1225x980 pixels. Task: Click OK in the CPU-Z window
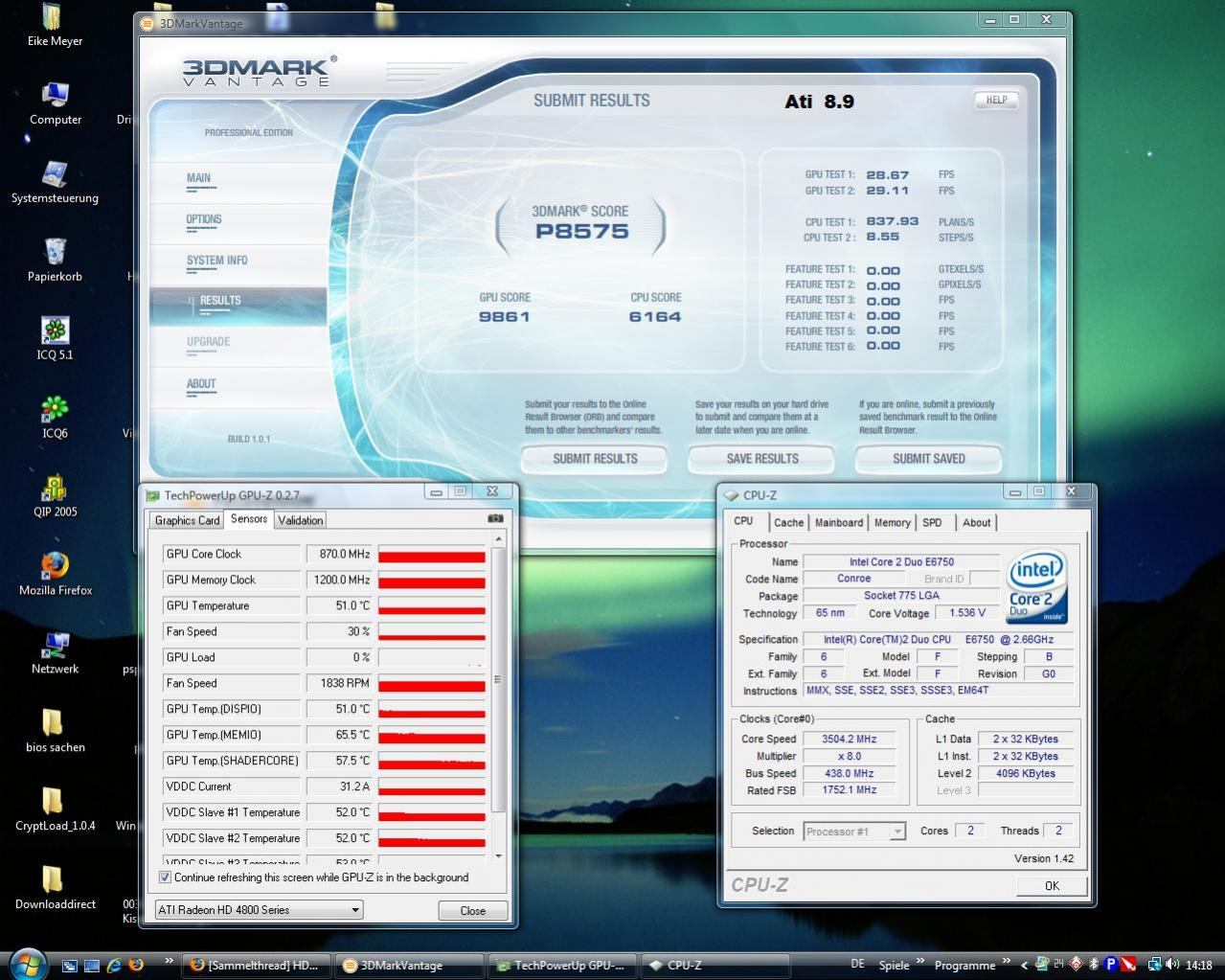pyautogui.click(x=1052, y=885)
